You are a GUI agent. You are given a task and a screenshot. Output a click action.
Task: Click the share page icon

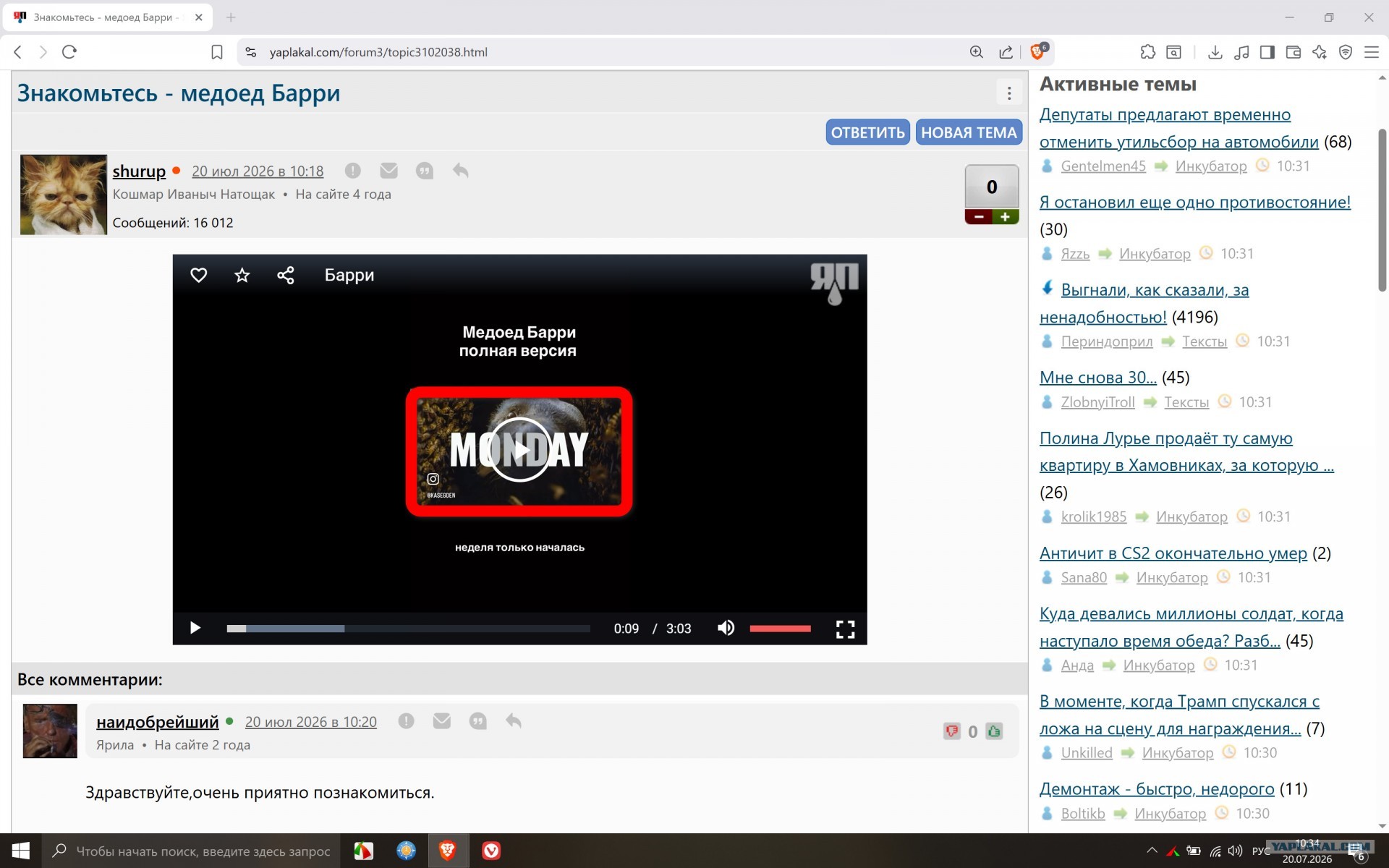point(1006,52)
